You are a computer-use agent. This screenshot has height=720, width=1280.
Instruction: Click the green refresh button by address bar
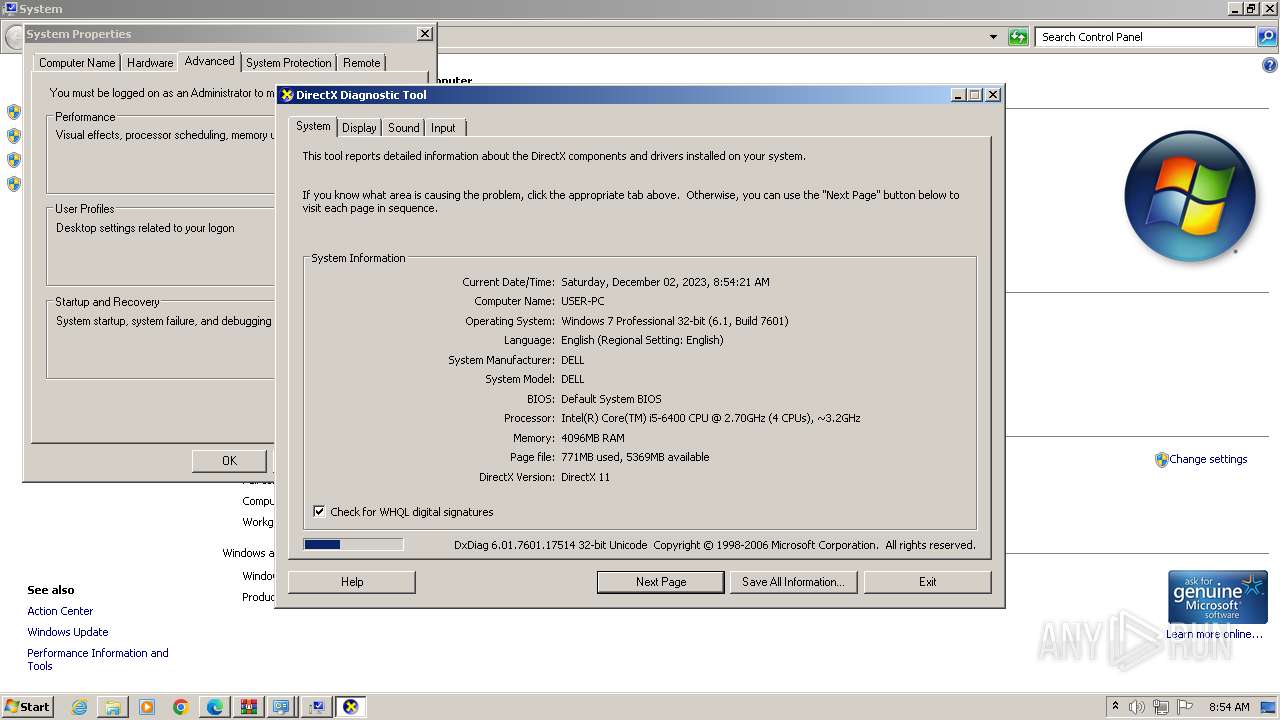[x=1018, y=37]
